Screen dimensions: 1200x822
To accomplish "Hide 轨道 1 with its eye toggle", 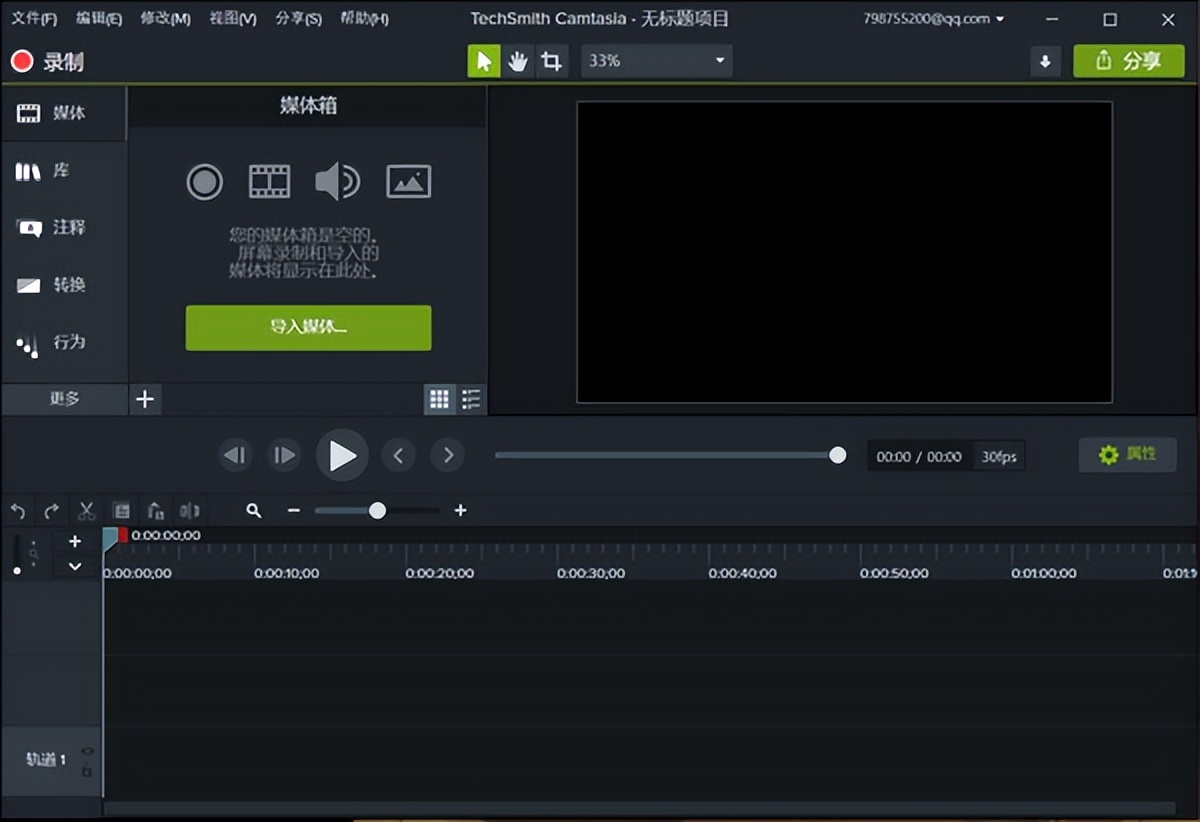I will 87,751.
